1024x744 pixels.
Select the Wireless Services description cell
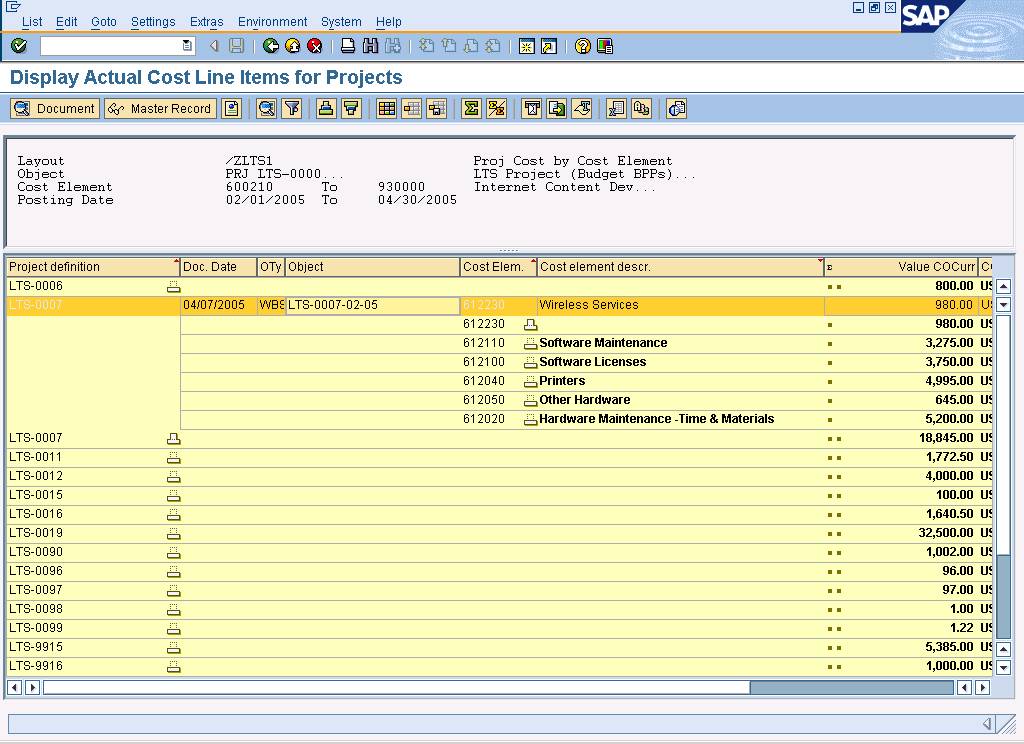pos(680,305)
